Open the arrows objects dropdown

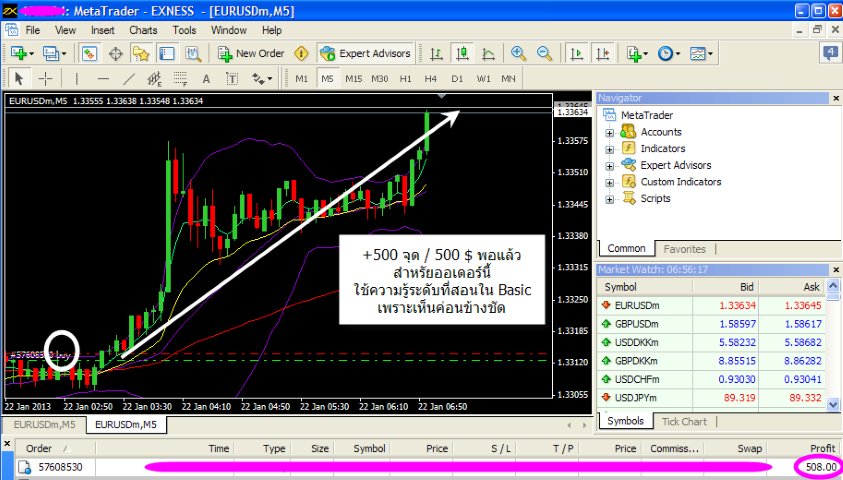click(x=262, y=78)
